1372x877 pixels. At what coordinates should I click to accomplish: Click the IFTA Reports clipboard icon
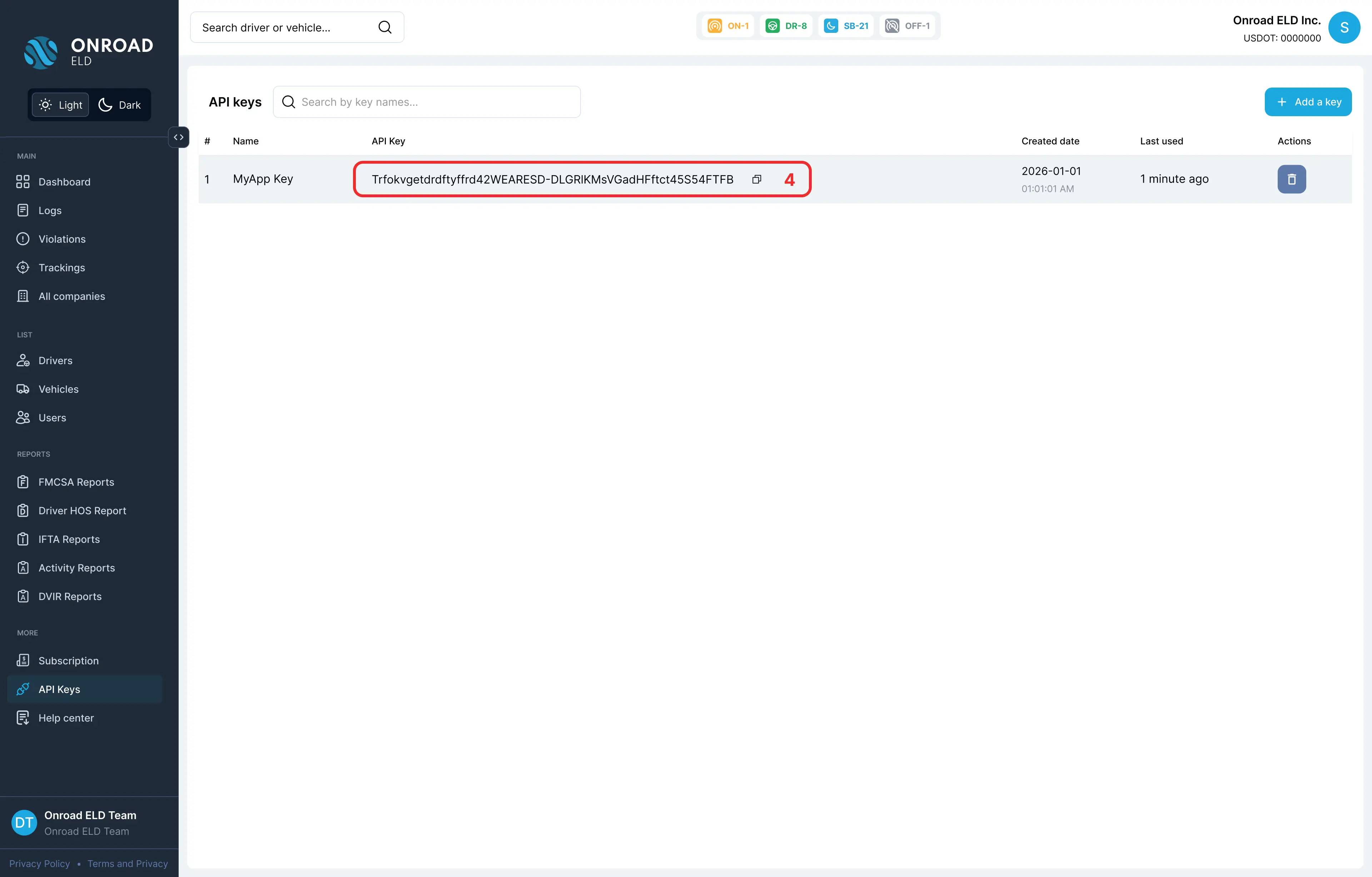(23, 539)
